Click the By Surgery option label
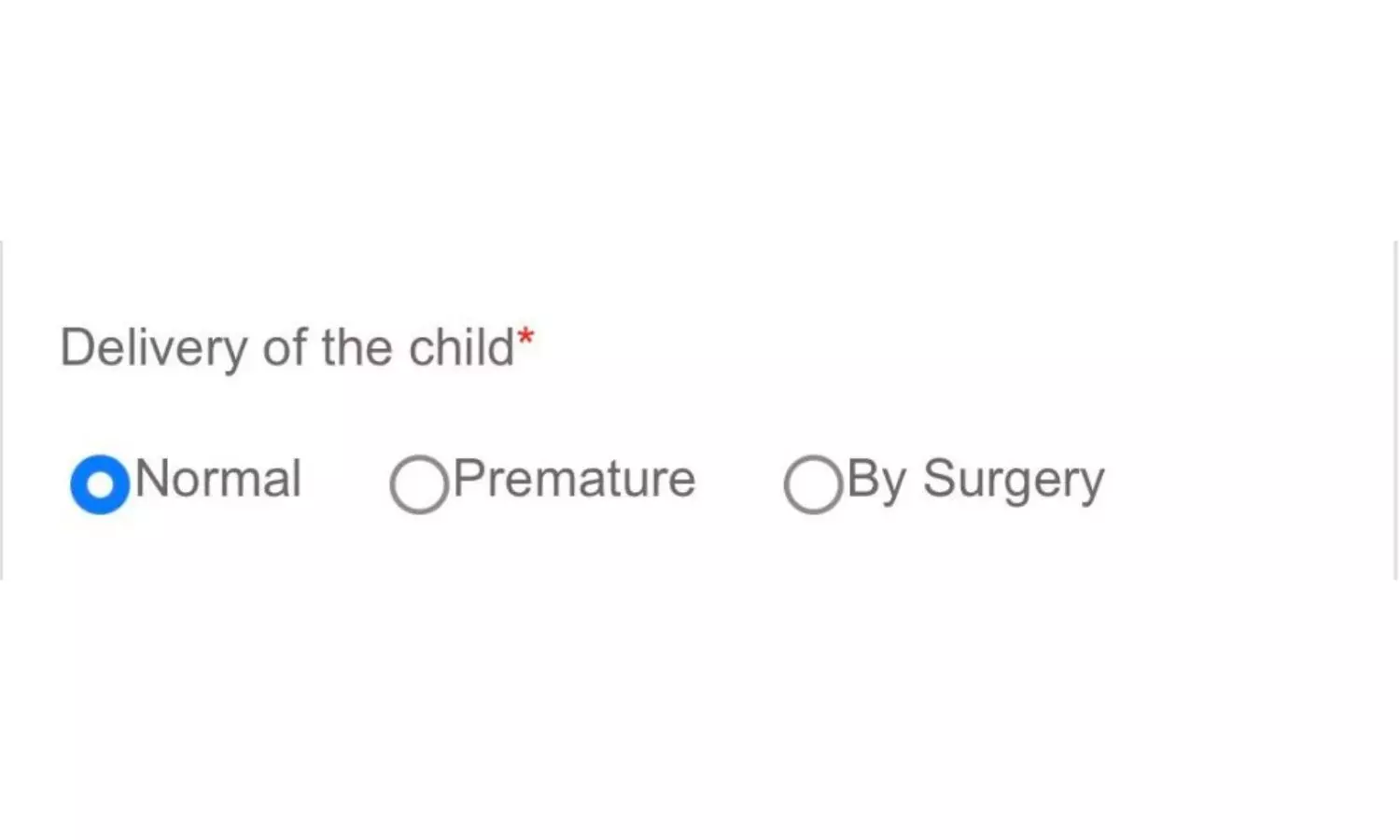The height and width of the screenshot is (840, 1400). click(973, 480)
